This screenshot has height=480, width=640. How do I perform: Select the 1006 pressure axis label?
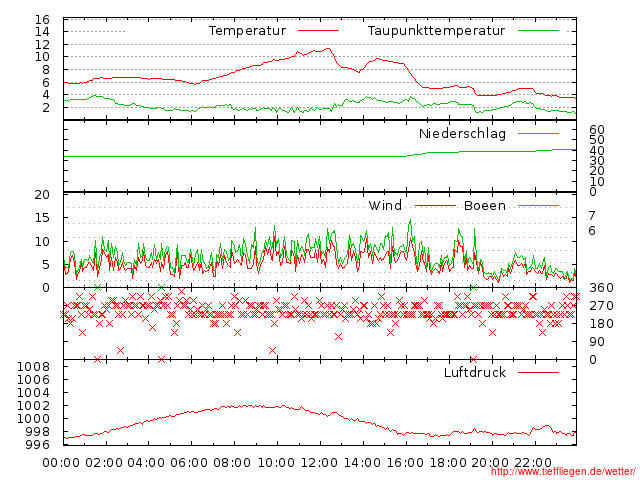tap(33, 380)
